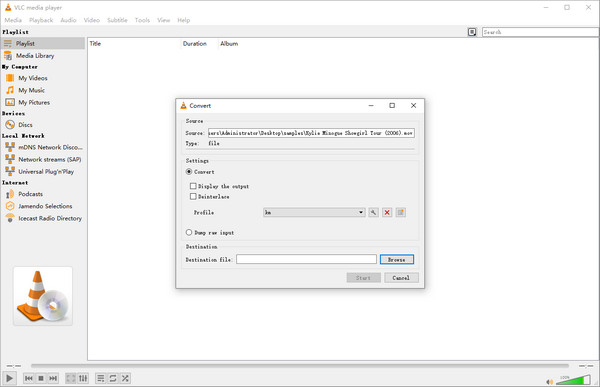Viewport: 600px width, 387px height.
Task: Click the playback seek bar
Action: point(300,366)
